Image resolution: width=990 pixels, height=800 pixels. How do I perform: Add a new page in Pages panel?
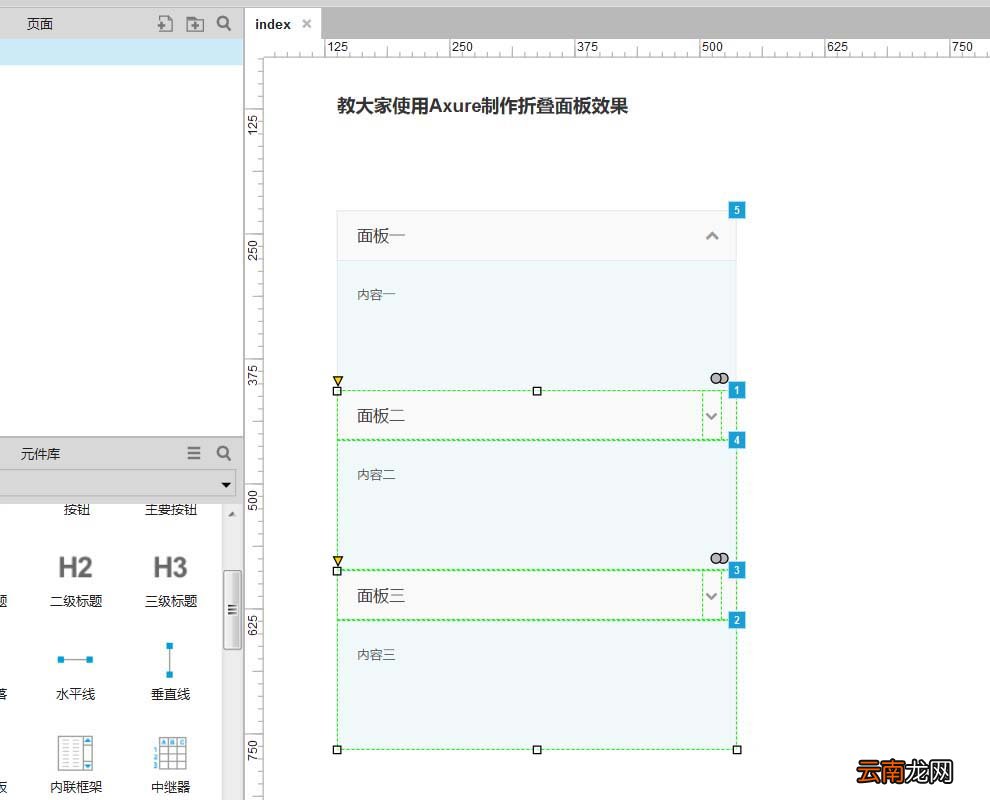[x=165, y=24]
